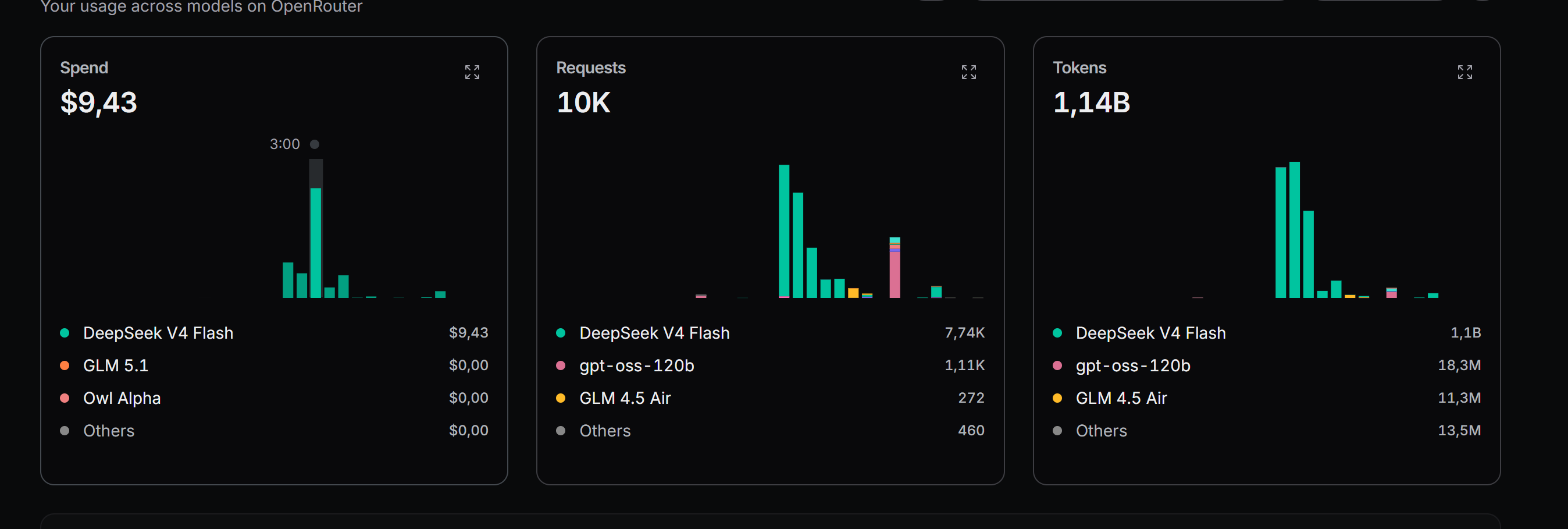The height and width of the screenshot is (529, 1568).
Task: Click the pink gpt-oss-120b dot in Tokens legend
Action: [x=1057, y=365]
